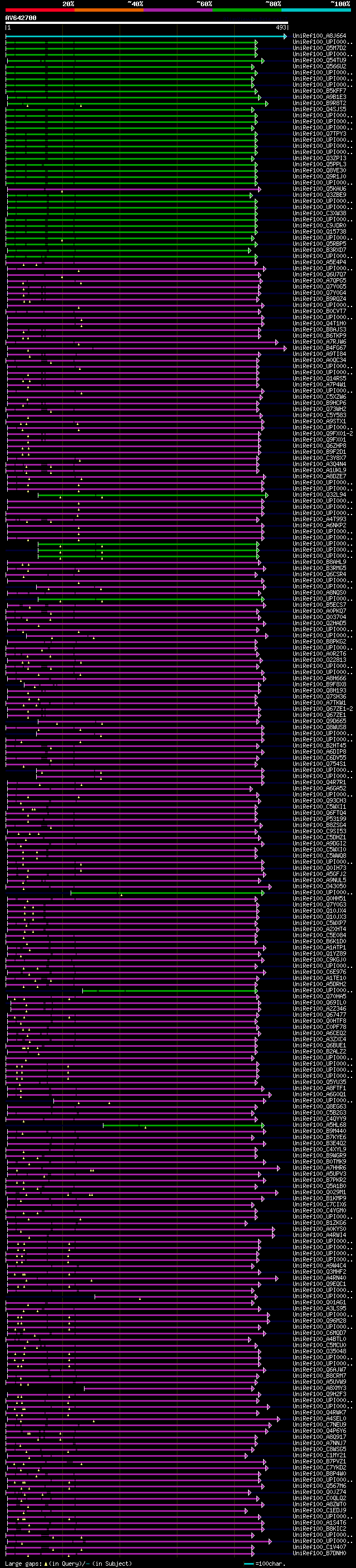Select hit UniRef100_Q32L94

pyautogui.click(x=319, y=495)
